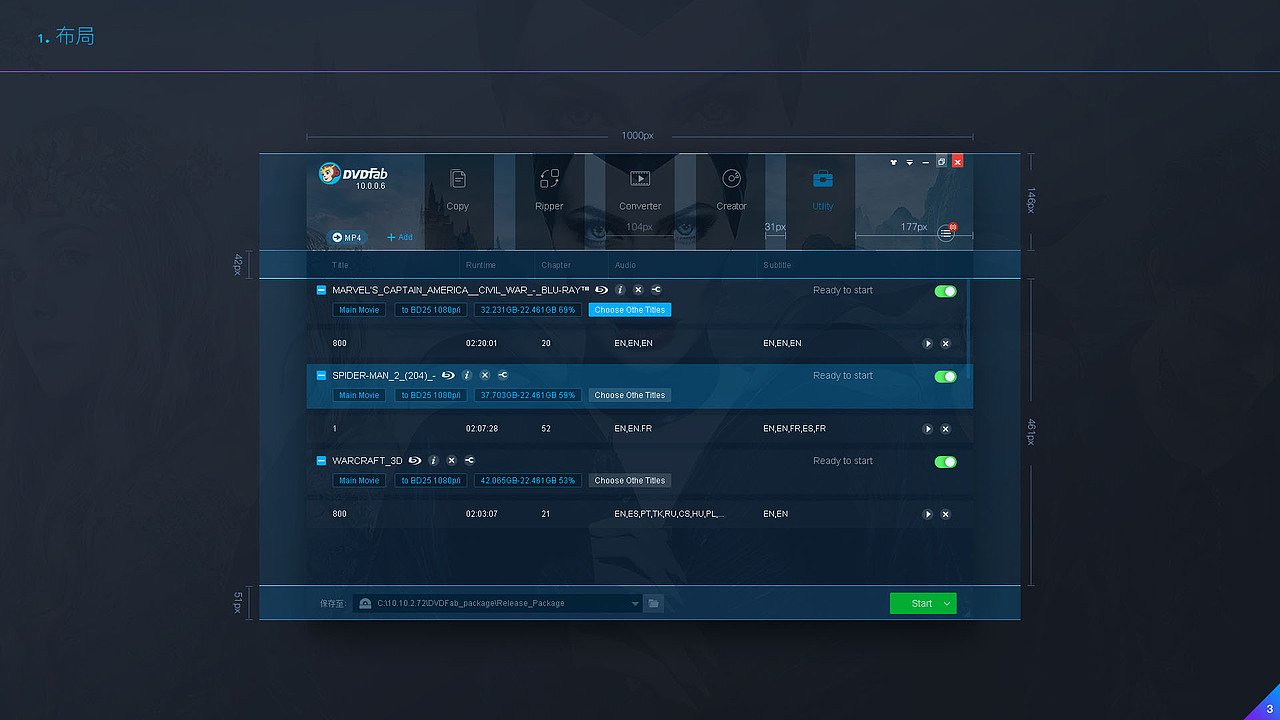Turn off the WARCRAFT_3D task toggle
Viewport: 1280px width, 720px height.
[946, 462]
